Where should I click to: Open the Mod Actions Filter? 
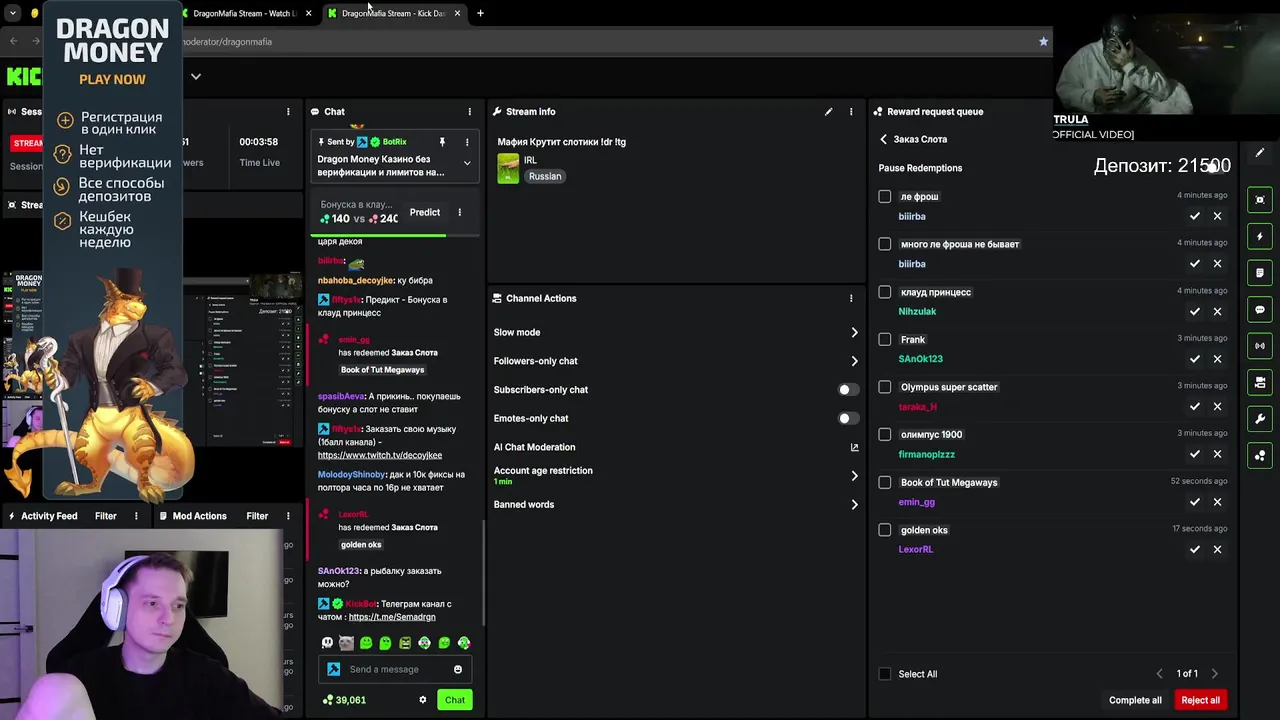[257, 516]
